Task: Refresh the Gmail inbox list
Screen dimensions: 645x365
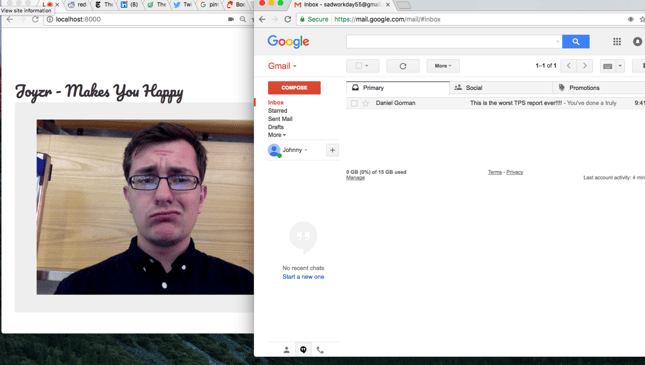Action: pyautogui.click(x=403, y=66)
